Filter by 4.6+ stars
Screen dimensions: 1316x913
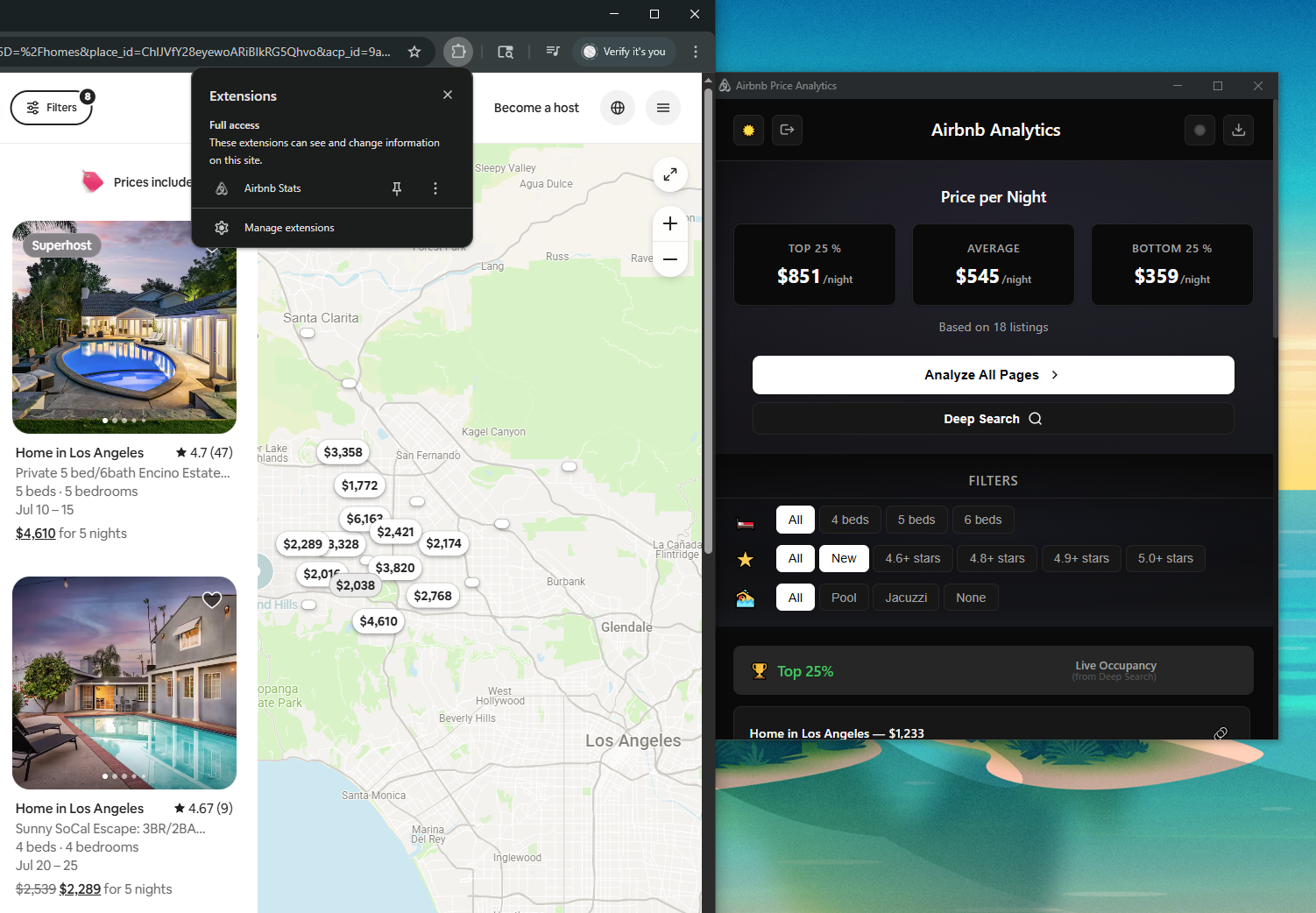click(x=913, y=558)
